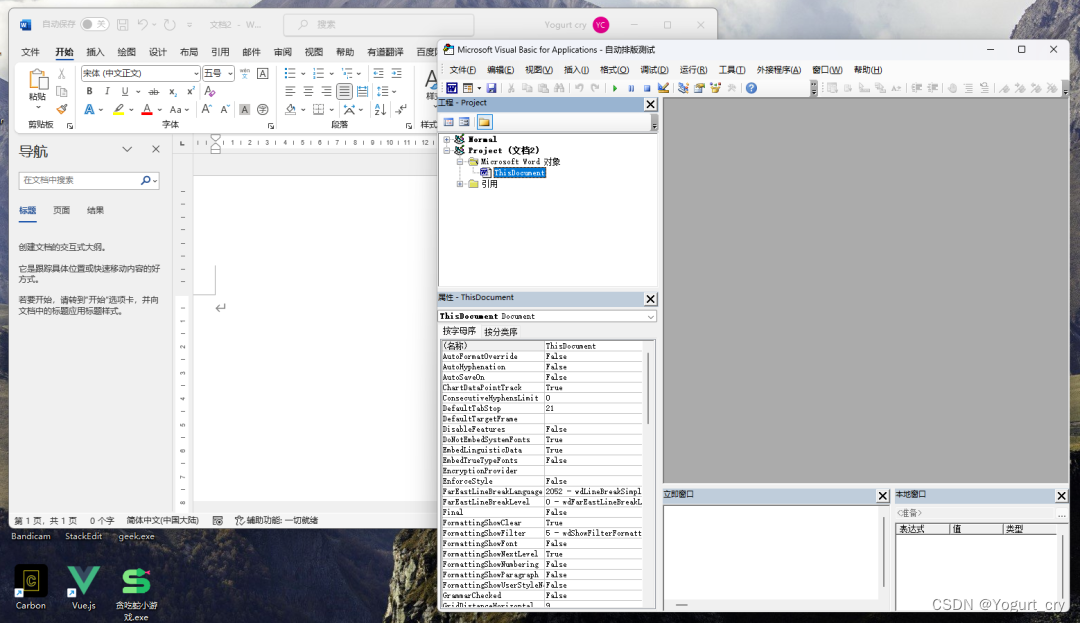1080x623 pixels.
Task: Click the Save icon in VBA toolbar
Action: click(491, 88)
